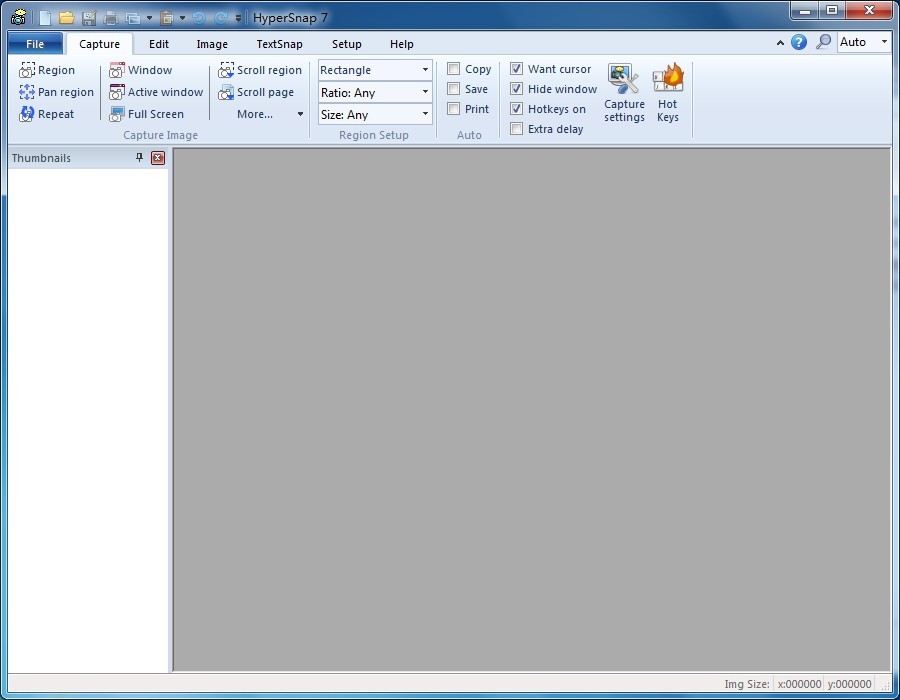
Task: Start an Active window capture
Action: pos(117,92)
